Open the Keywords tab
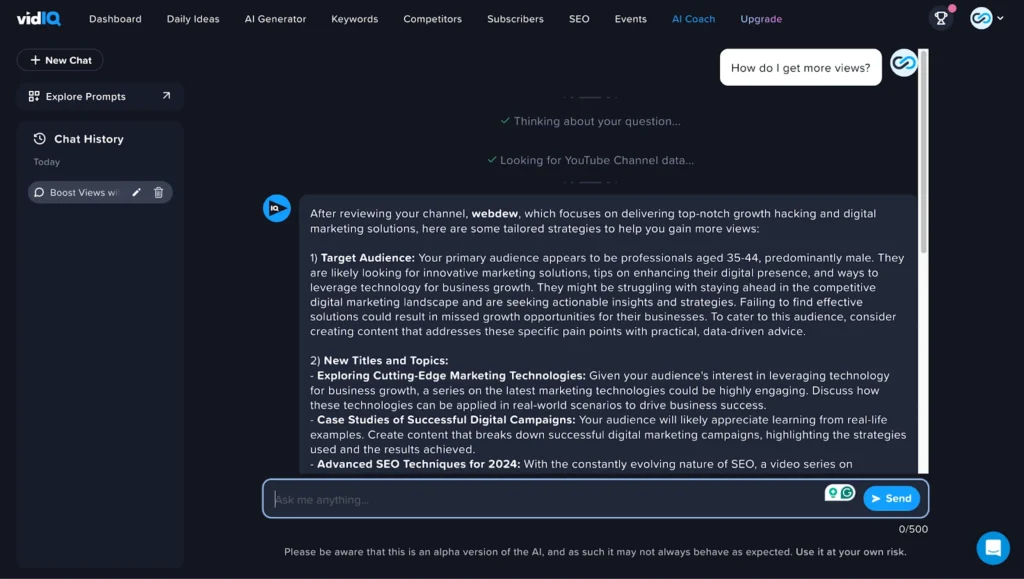1024x579 pixels. point(355,19)
